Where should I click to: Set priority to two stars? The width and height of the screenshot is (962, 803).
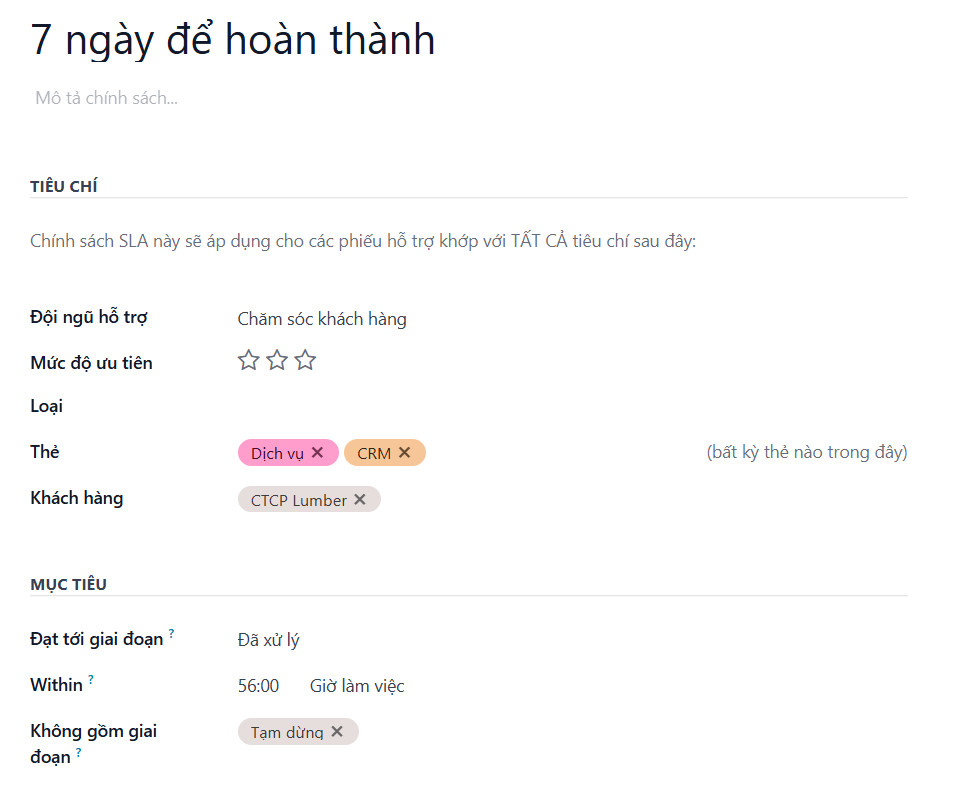click(277, 361)
